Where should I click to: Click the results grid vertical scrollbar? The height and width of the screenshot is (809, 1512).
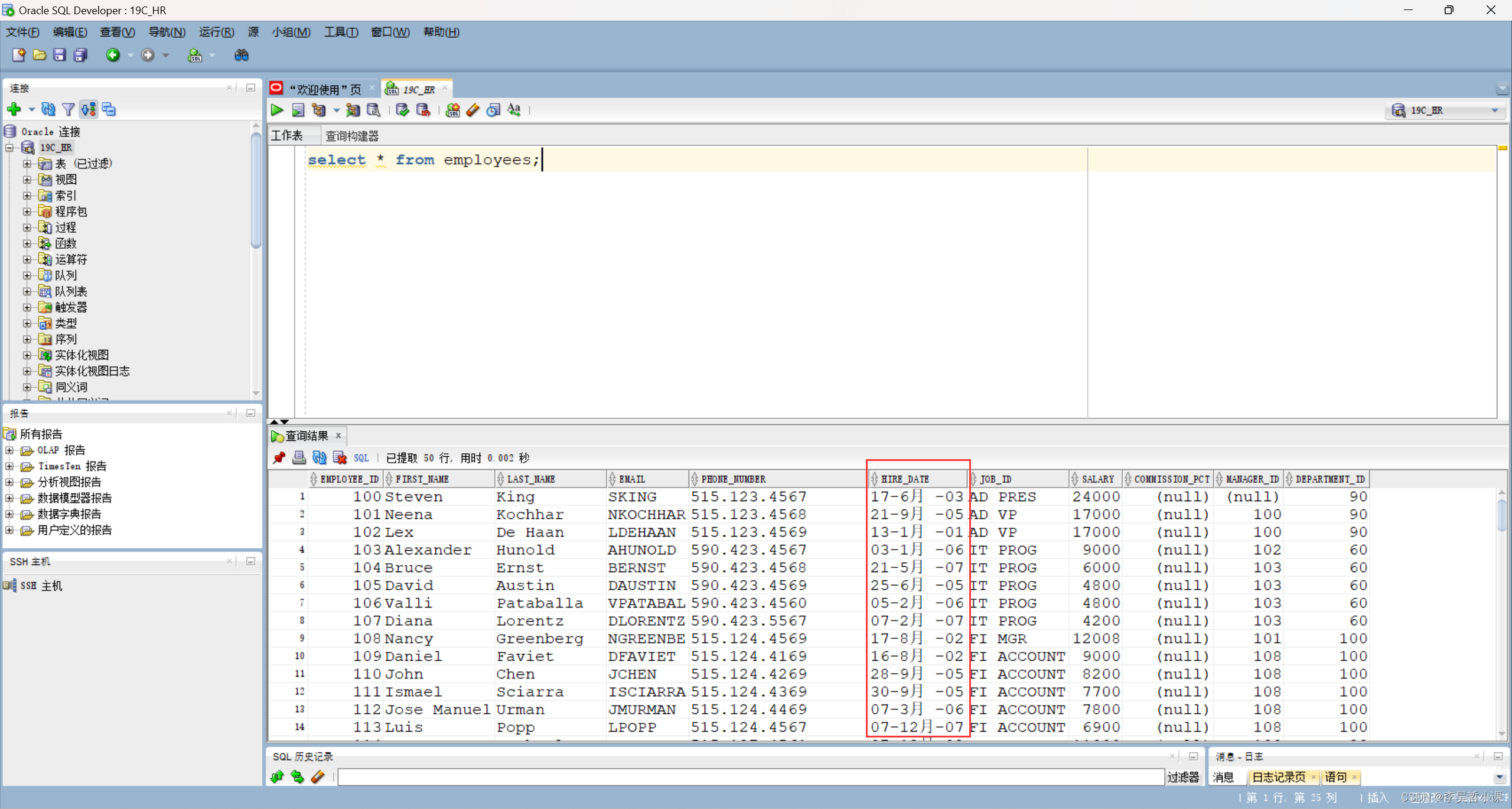1502,516
